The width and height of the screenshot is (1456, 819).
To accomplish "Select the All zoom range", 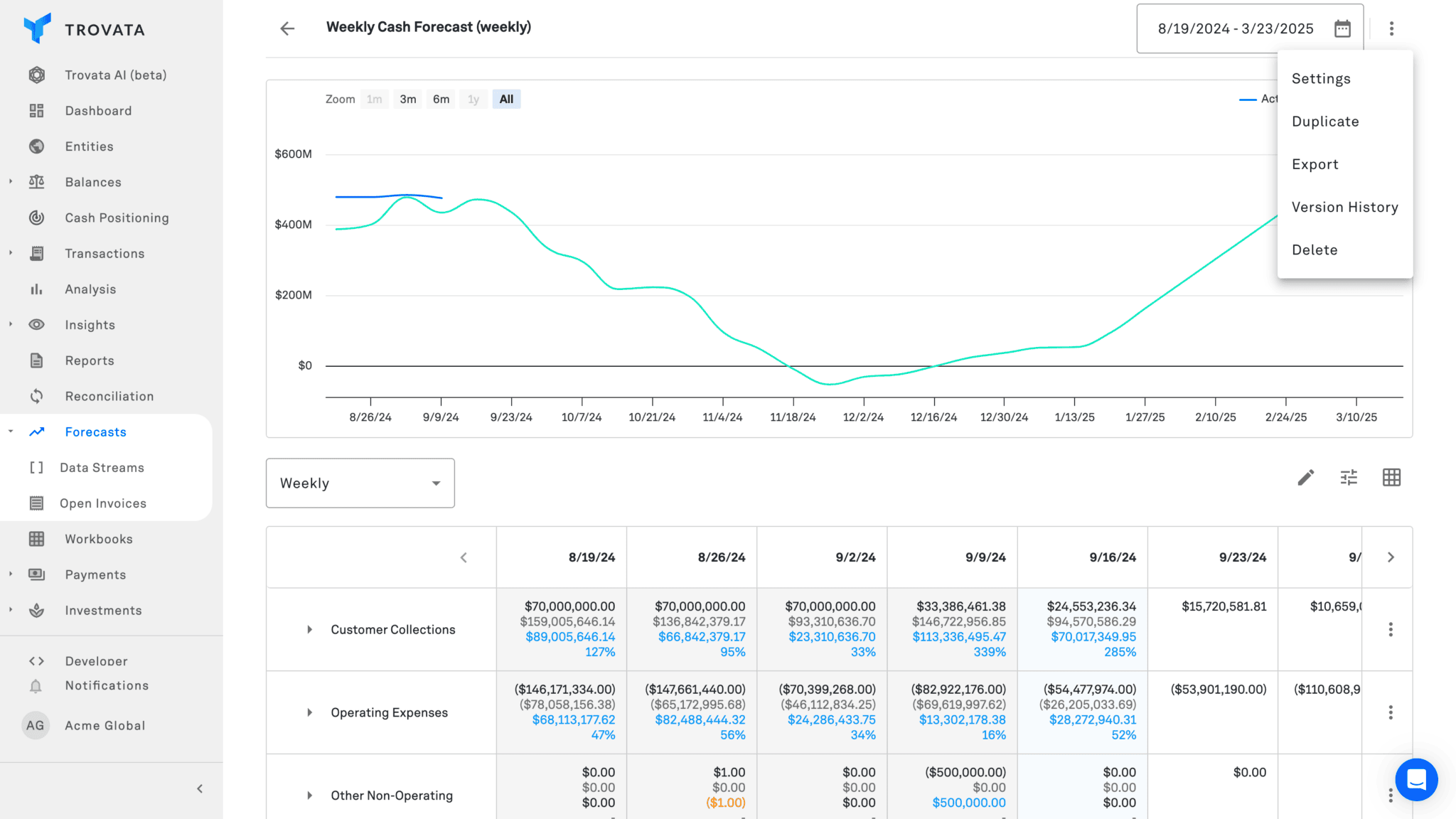I will [x=506, y=100].
